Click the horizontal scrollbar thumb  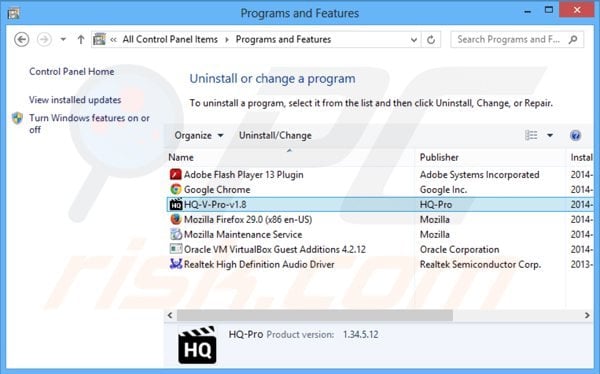(315, 315)
